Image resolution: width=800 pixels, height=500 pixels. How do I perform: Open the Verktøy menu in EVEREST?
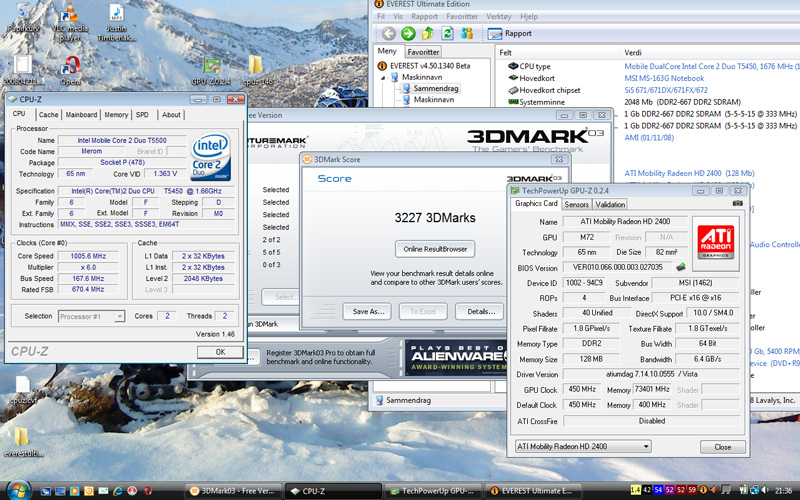tap(498, 16)
